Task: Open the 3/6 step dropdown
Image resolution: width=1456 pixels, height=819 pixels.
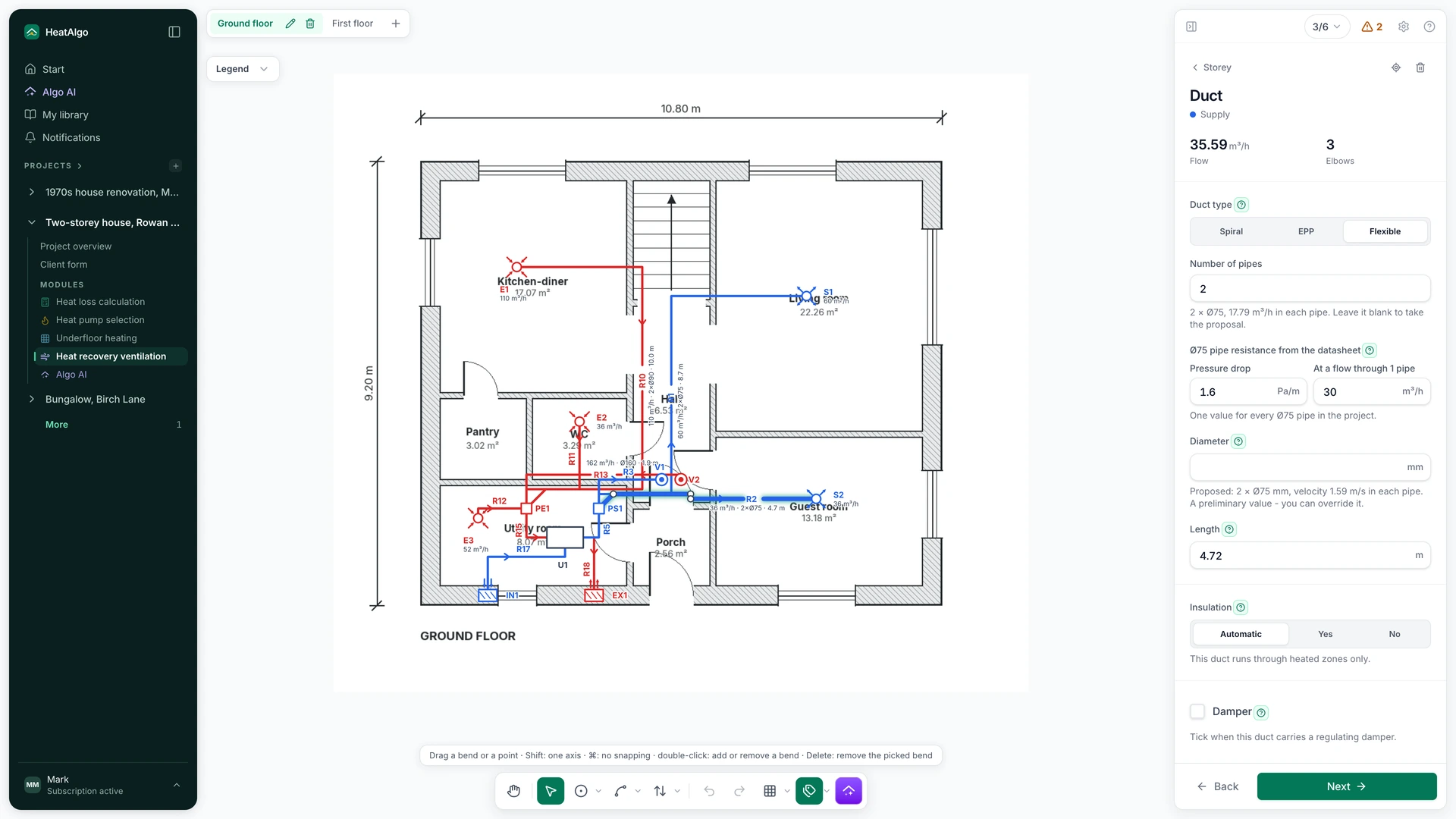Action: pos(1327,27)
